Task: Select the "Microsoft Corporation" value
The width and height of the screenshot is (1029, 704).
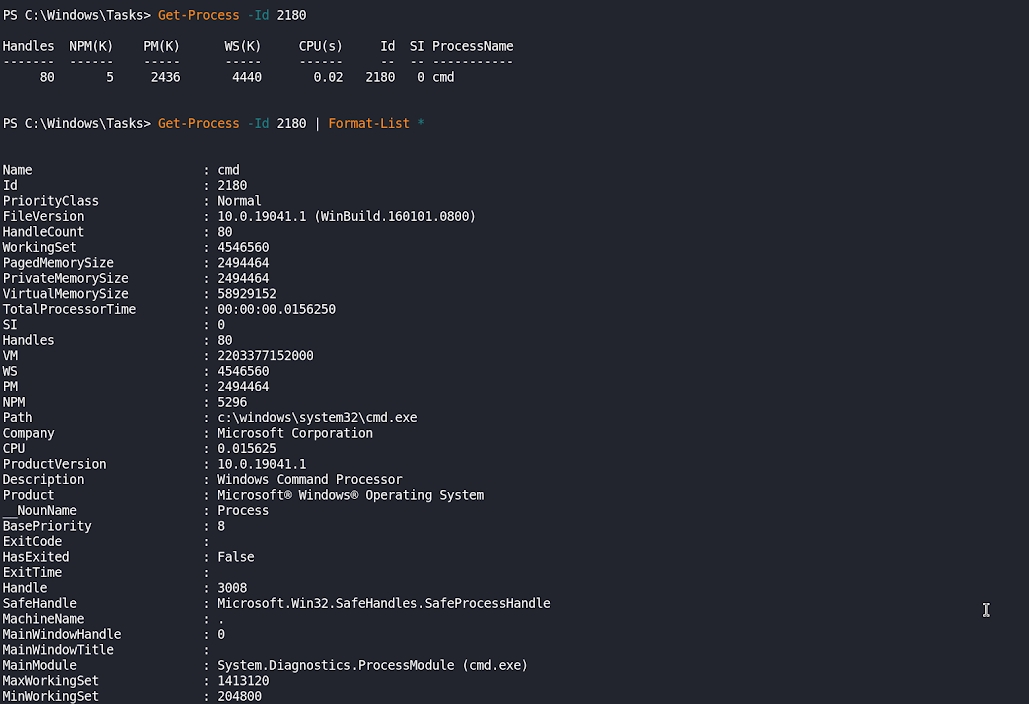Action: coord(295,433)
